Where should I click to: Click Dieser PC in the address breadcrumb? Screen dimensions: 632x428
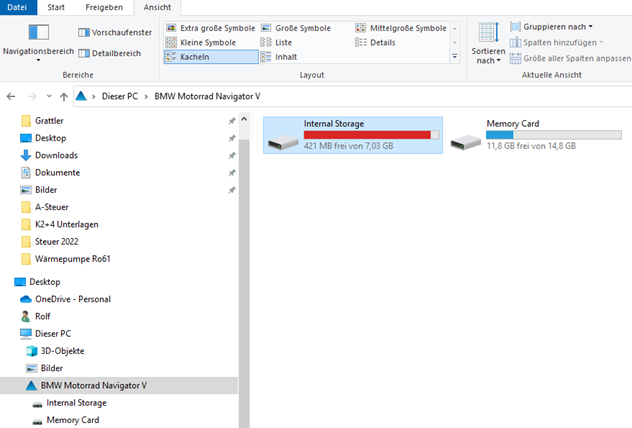click(x=119, y=96)
